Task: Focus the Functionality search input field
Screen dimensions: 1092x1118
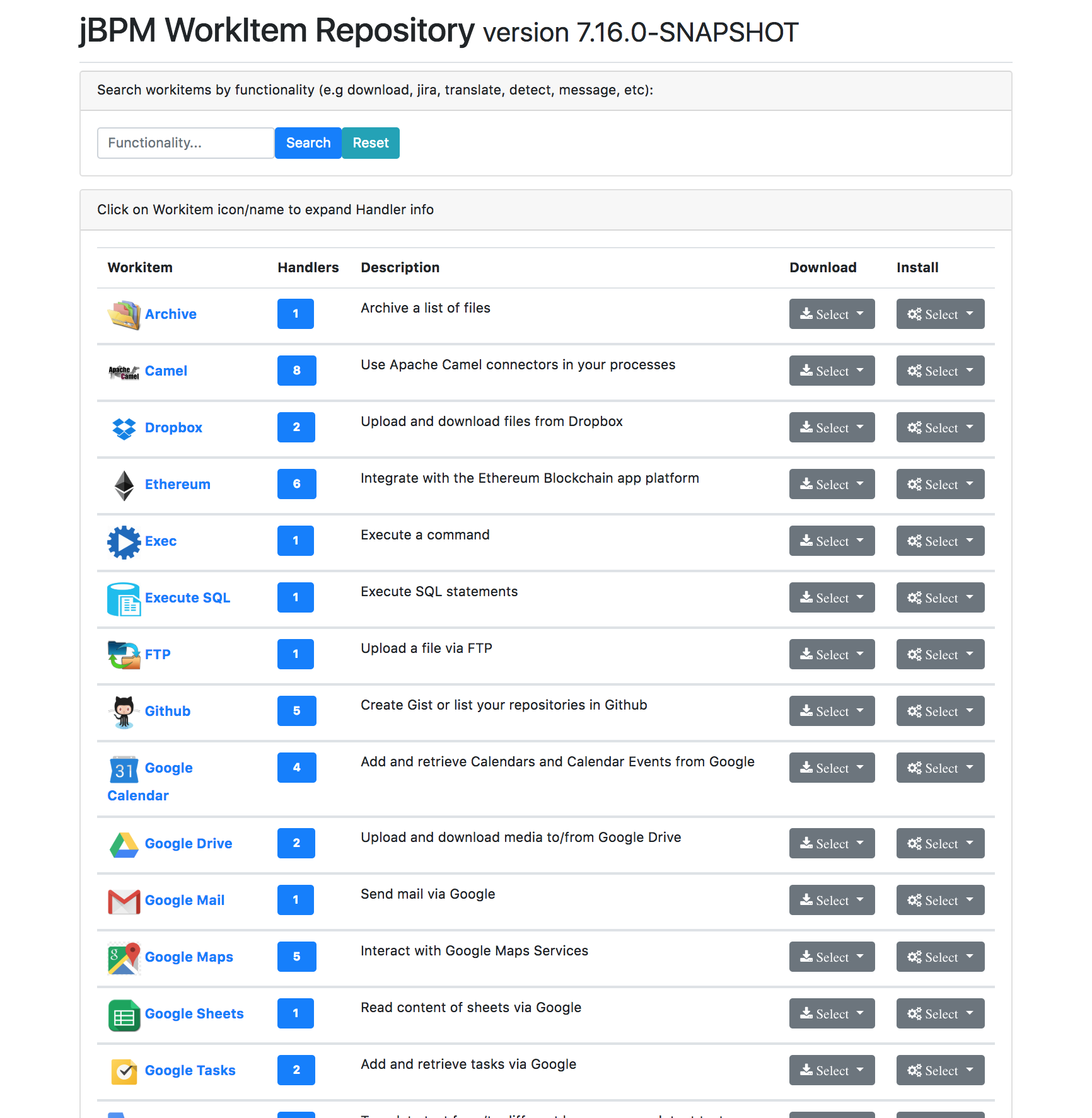Action: point(186,143)
